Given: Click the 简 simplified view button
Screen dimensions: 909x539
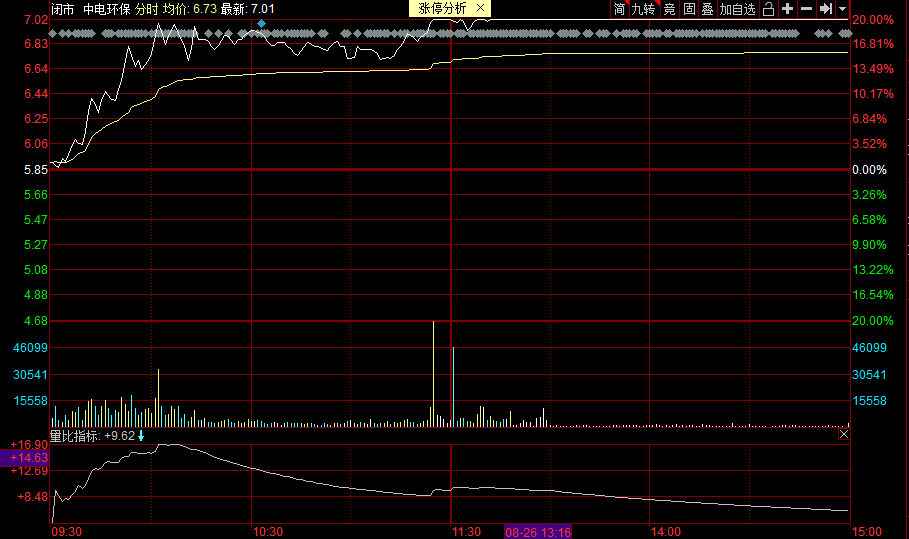Looking at the screenshot, I should (619, 9).
